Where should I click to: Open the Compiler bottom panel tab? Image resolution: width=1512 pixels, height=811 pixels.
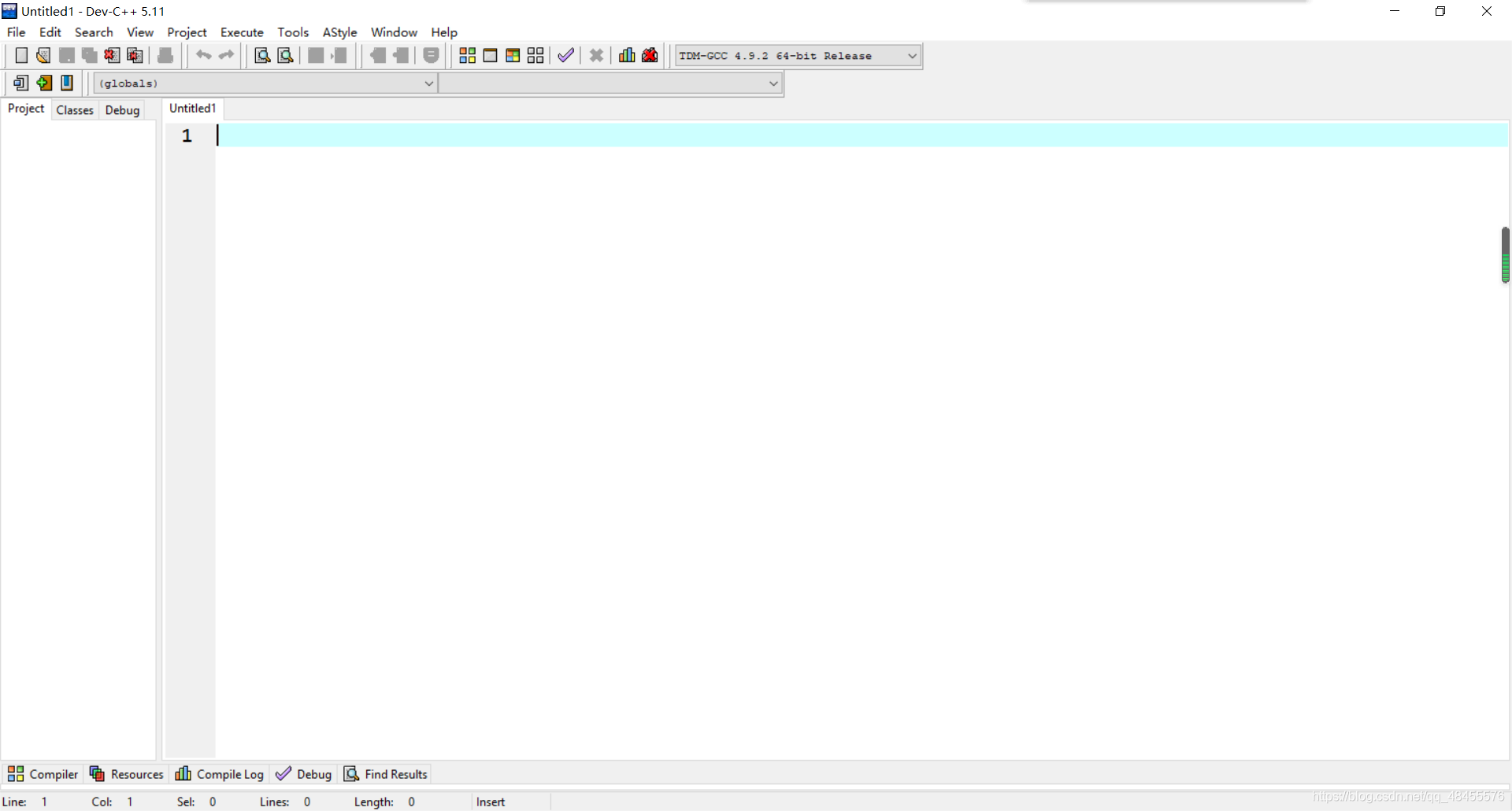(x=43, y=774)
